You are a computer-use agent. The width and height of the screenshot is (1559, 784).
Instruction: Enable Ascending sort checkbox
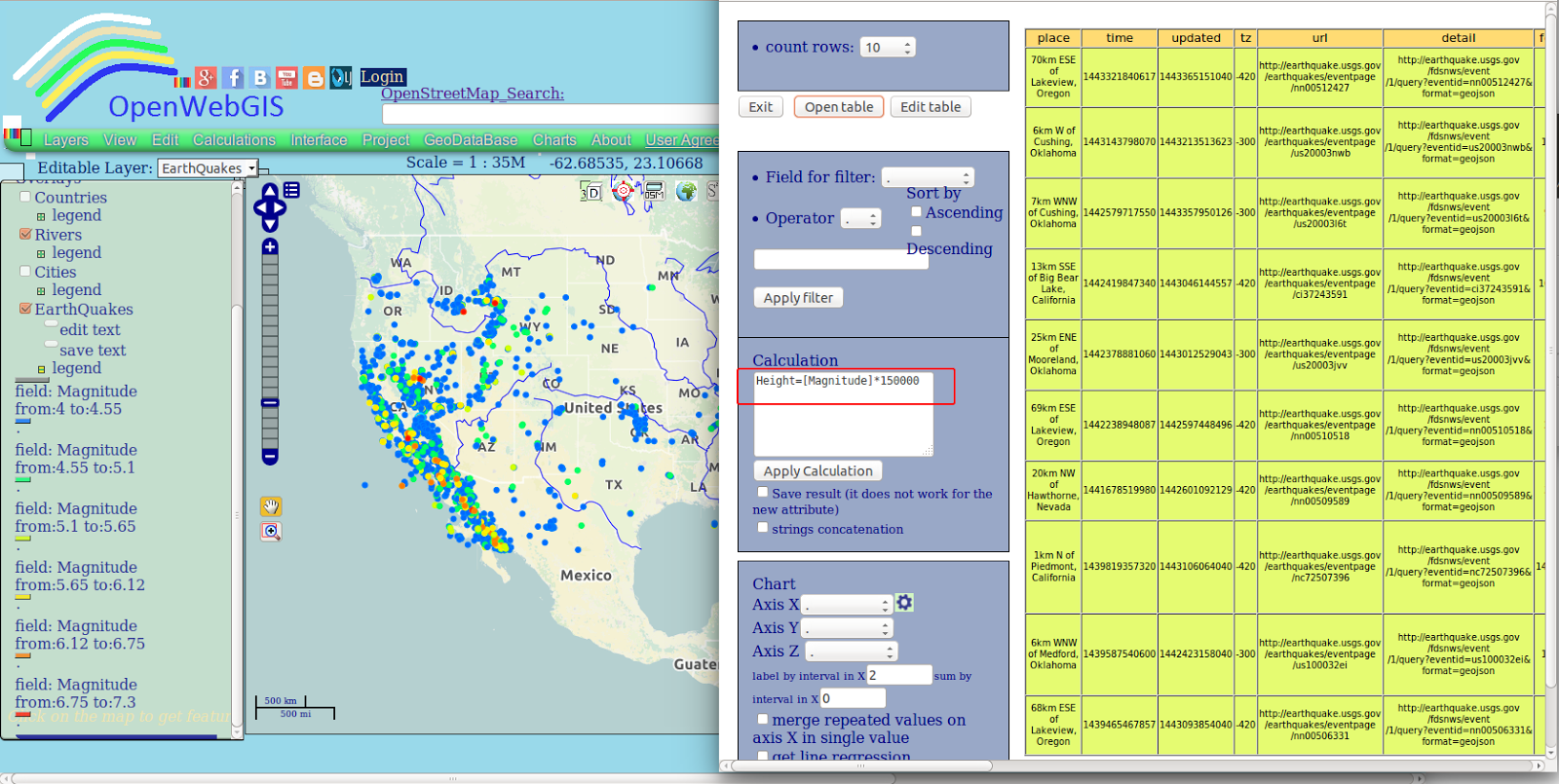(x=916, y=211)
